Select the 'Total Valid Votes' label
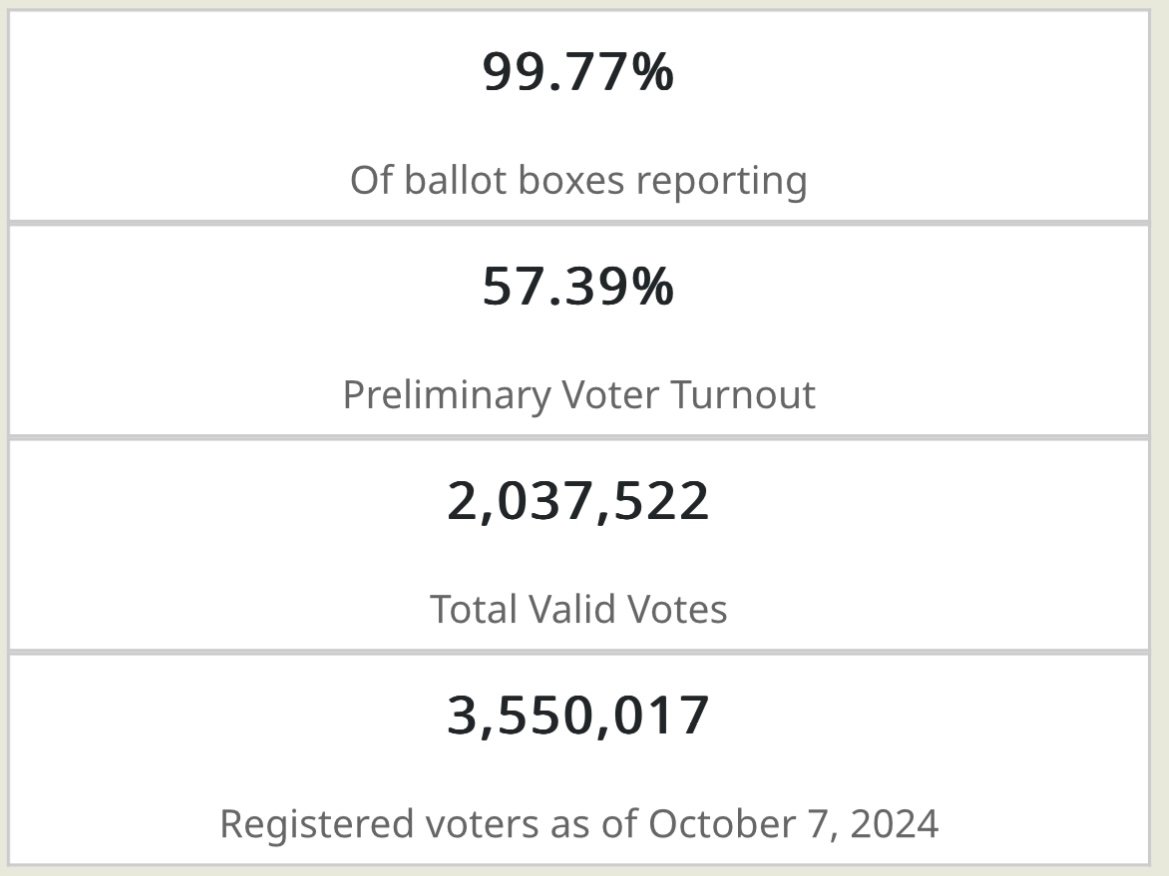The height and width of the screenshot is (876, 1169). tap(579, 609)
